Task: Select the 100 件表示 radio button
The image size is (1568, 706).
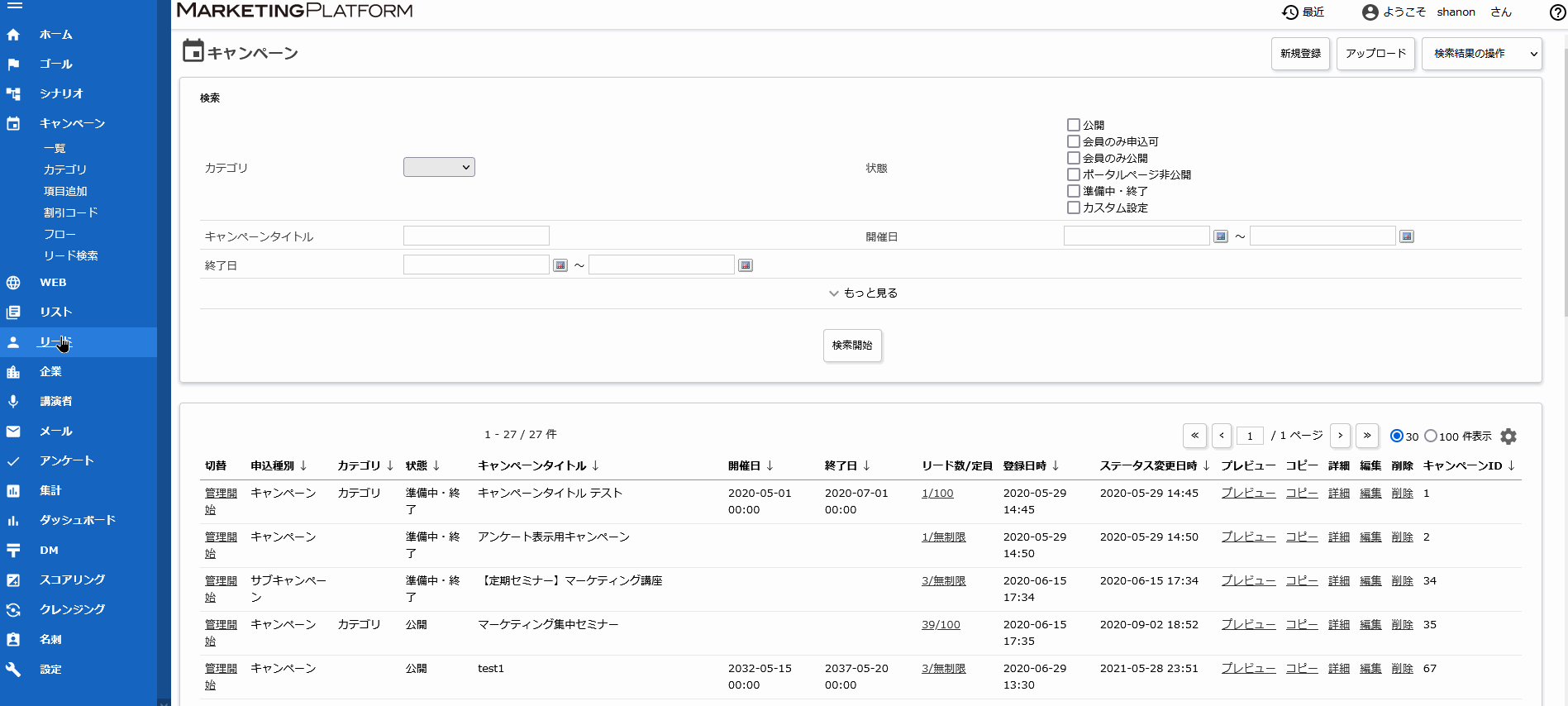Action: tap(1431, 436)
